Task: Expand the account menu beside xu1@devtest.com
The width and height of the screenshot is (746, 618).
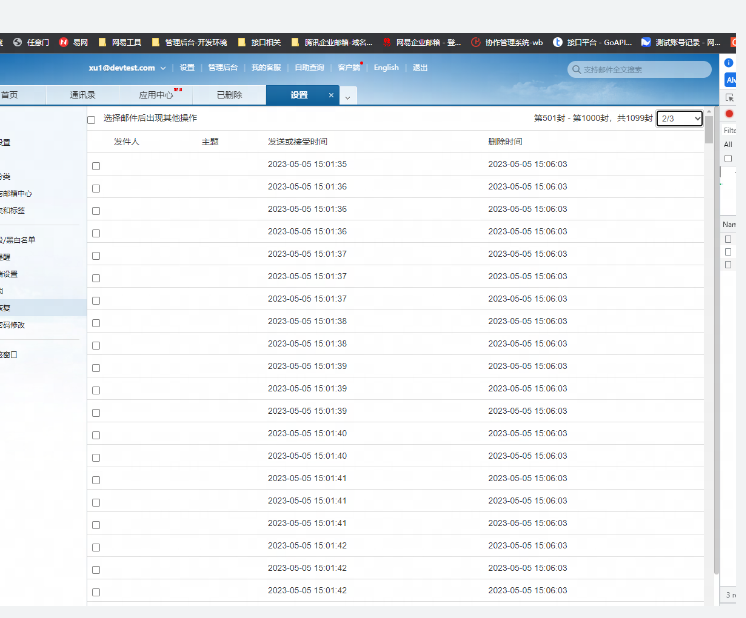Action: [x=163, y=68]
